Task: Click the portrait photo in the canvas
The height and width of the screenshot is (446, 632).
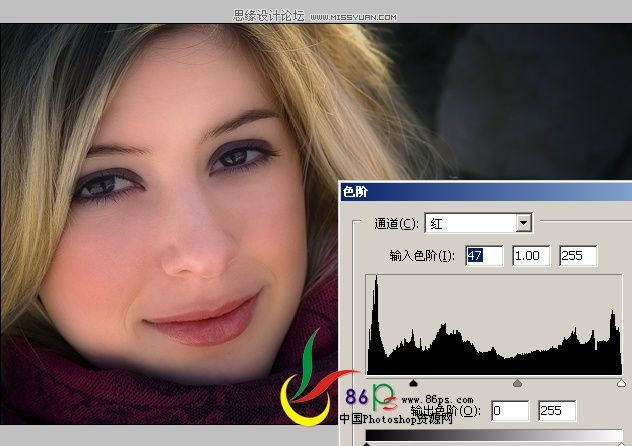Action: click(169, 224)
